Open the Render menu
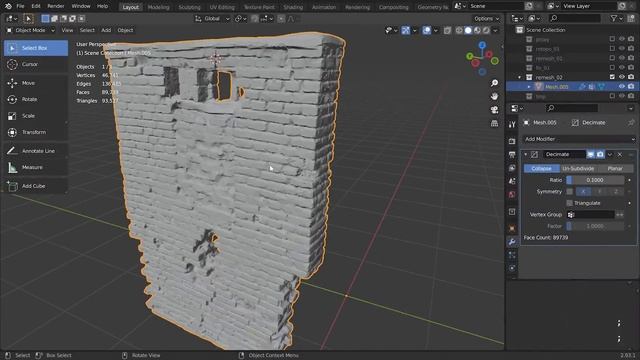The image size is (640, 360). 56,6
